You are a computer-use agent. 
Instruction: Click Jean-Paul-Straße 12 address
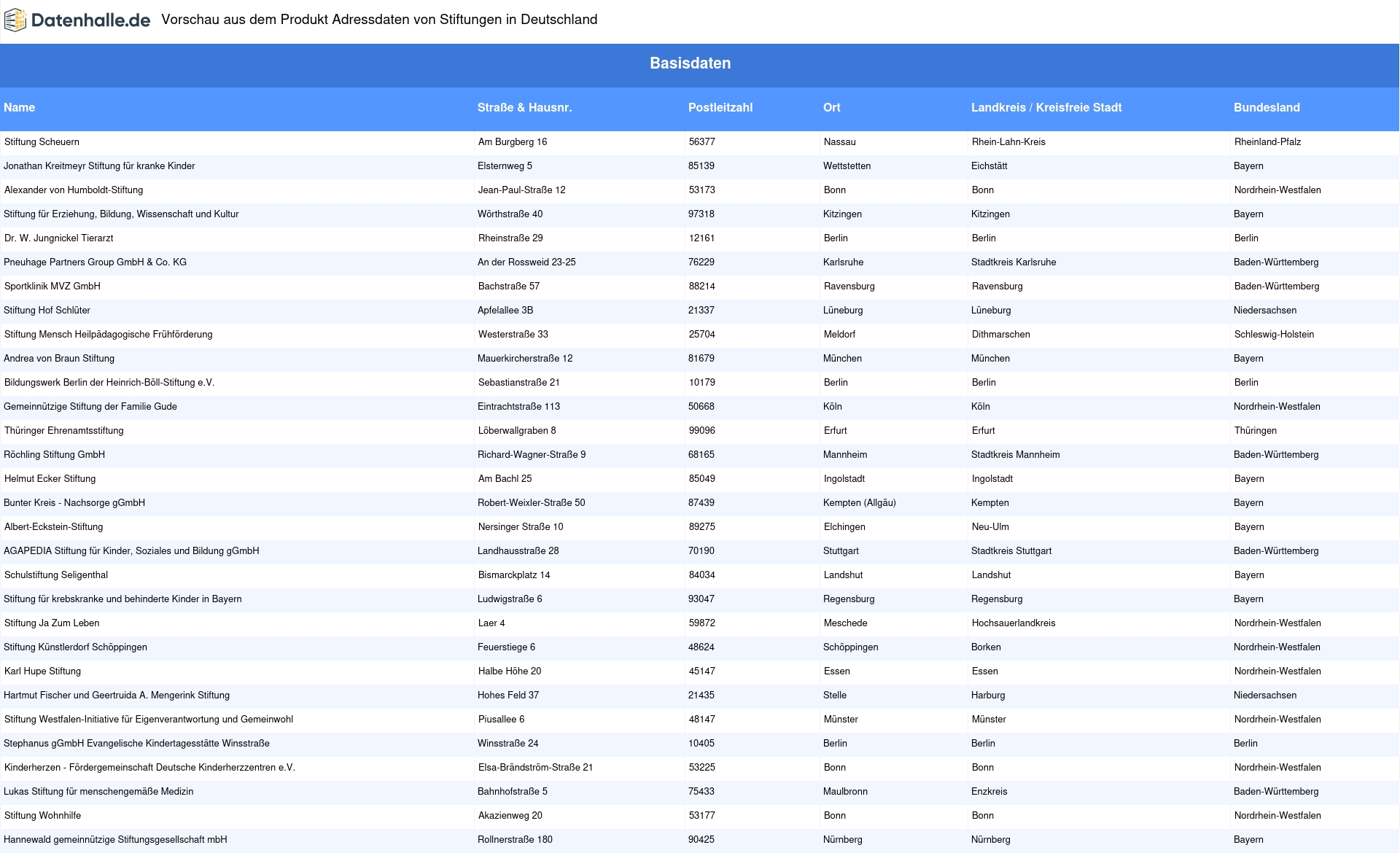(522, 190)
